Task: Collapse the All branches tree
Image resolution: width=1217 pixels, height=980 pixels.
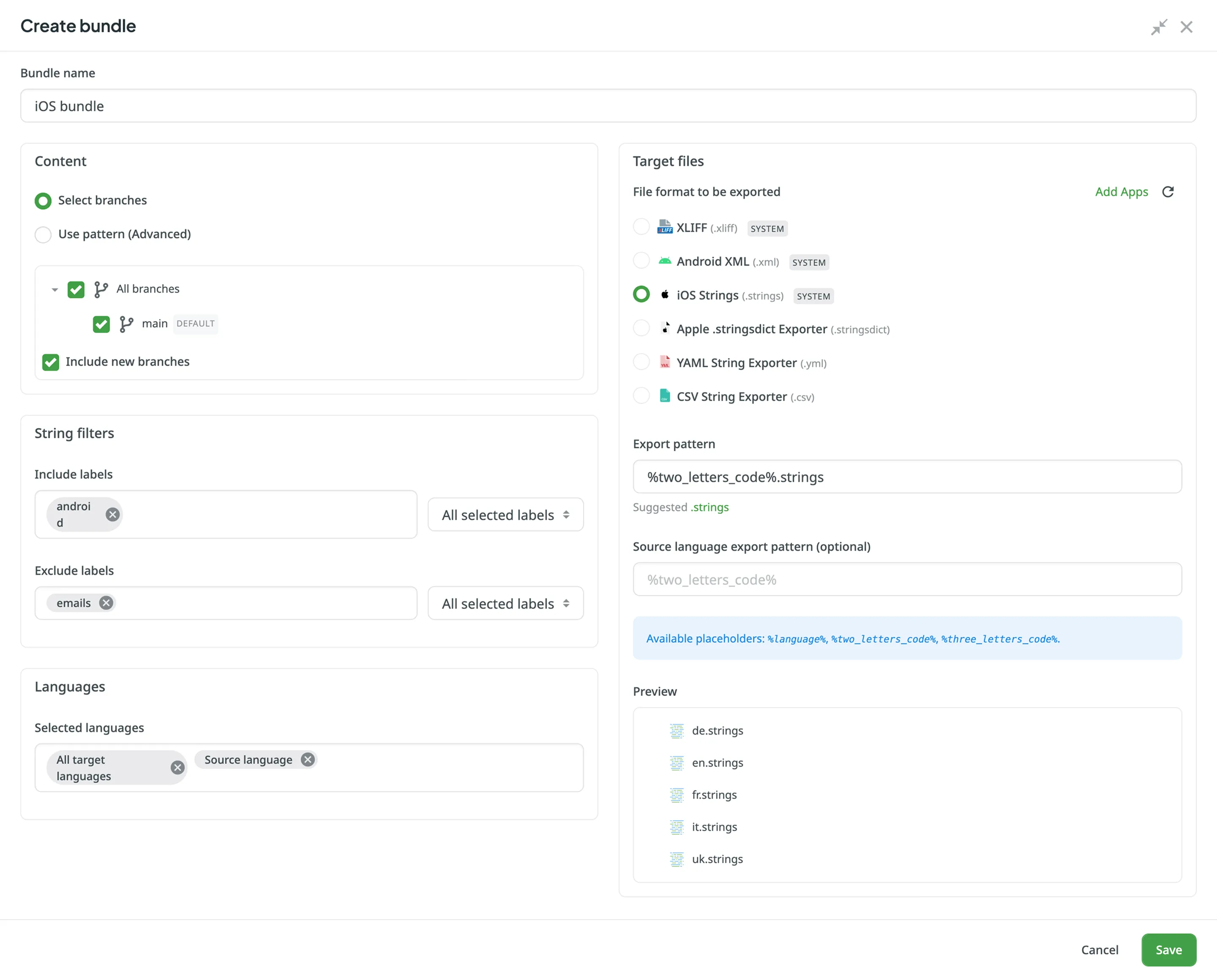Action: (x=55, y=290)
